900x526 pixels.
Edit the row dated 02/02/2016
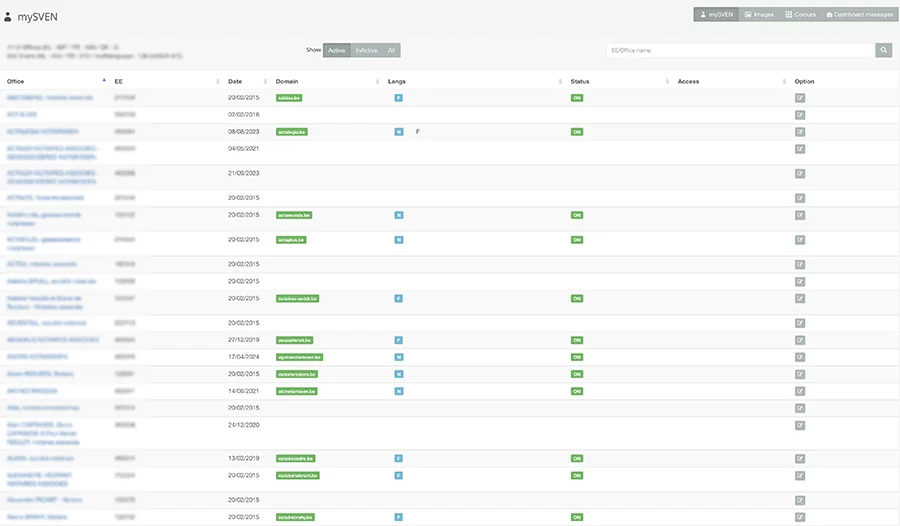click(x=800, y=115)
